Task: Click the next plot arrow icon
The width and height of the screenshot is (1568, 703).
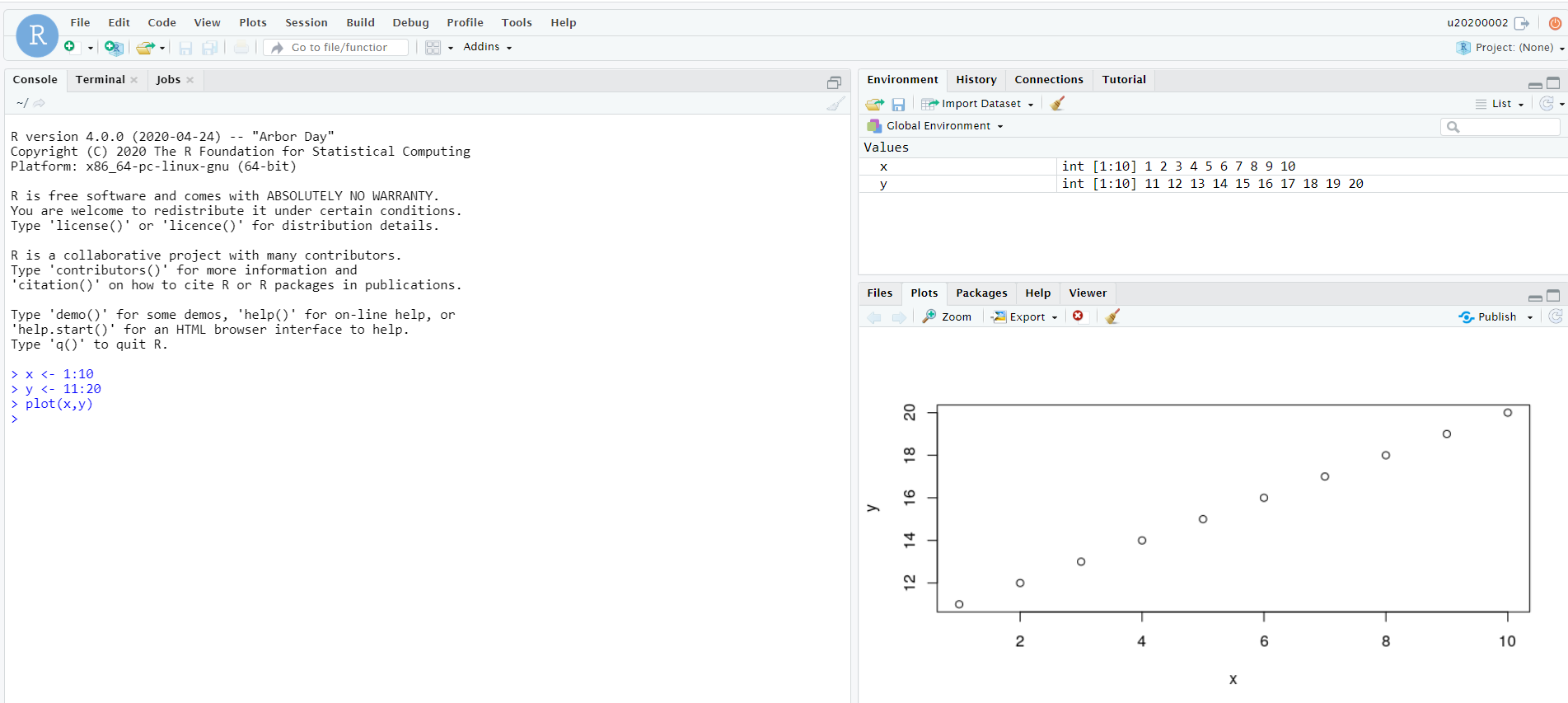Action: [x=899, y=317]
